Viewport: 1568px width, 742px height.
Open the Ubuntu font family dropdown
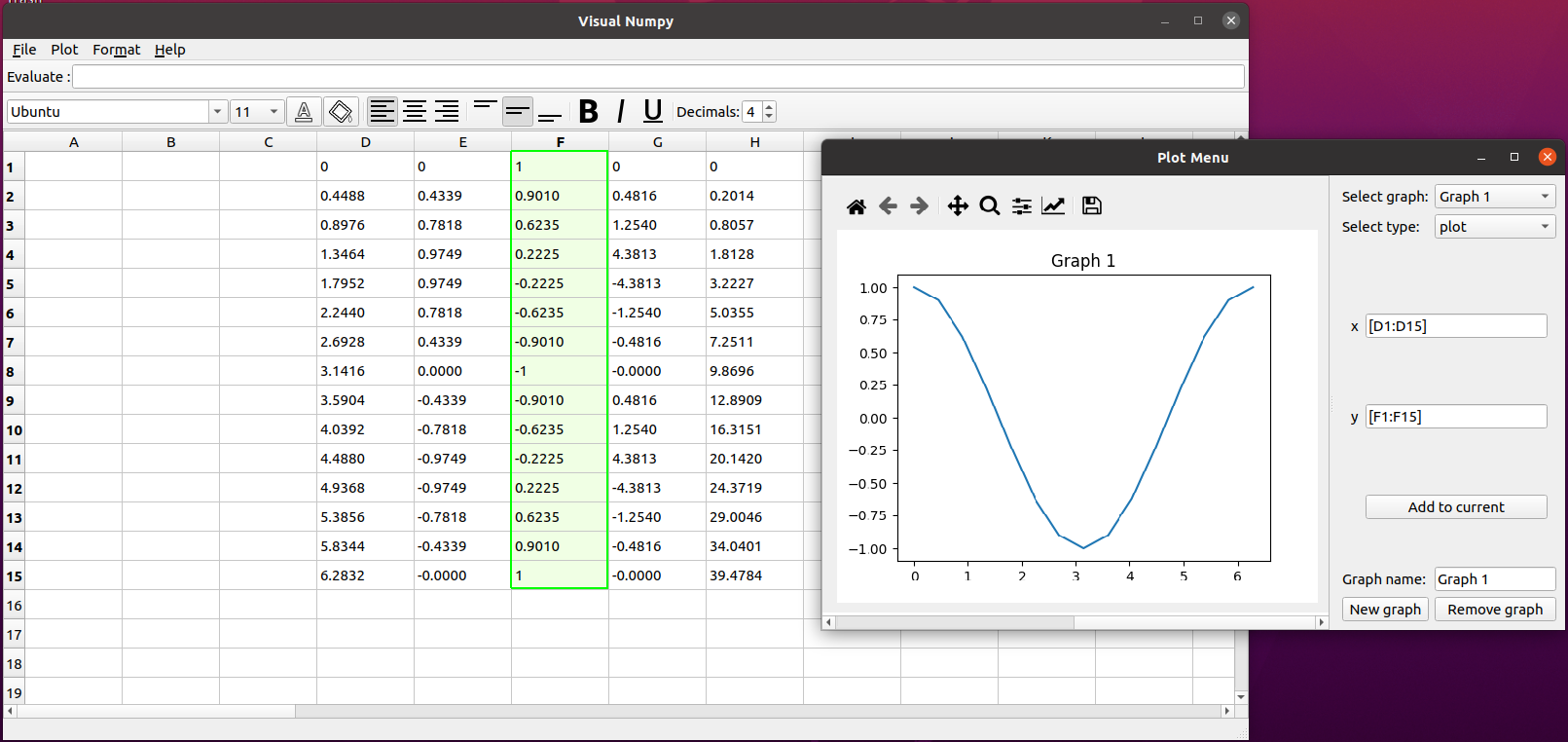[x=118, y=112]
